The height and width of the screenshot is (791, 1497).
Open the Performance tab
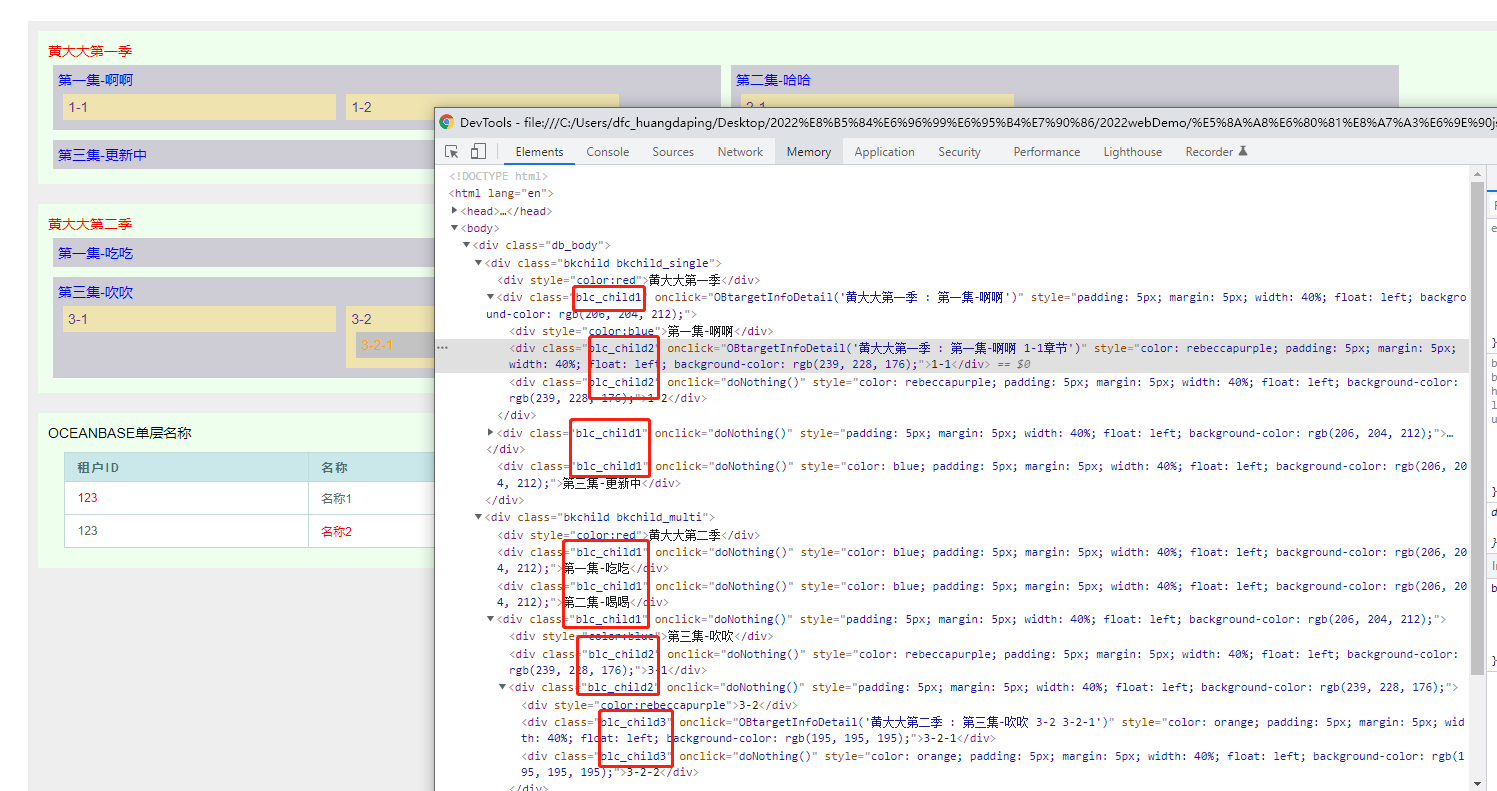1046,152
